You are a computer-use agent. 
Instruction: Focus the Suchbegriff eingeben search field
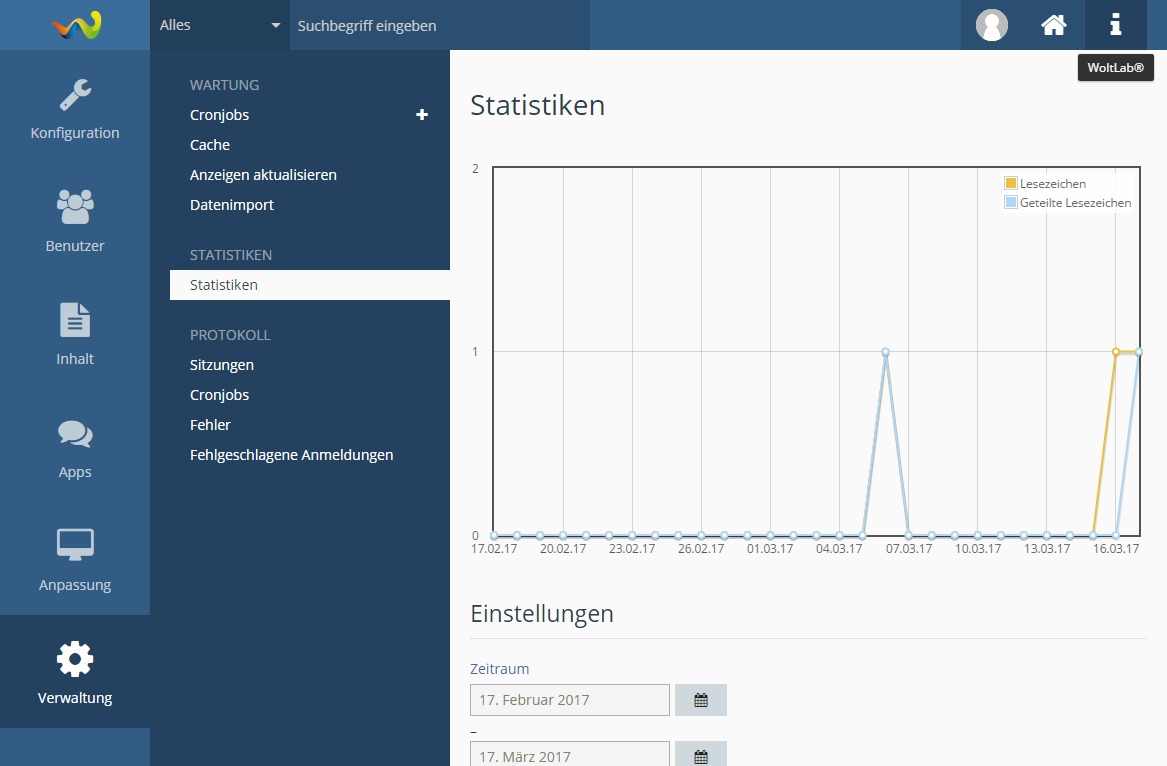[x=438, y=25]
